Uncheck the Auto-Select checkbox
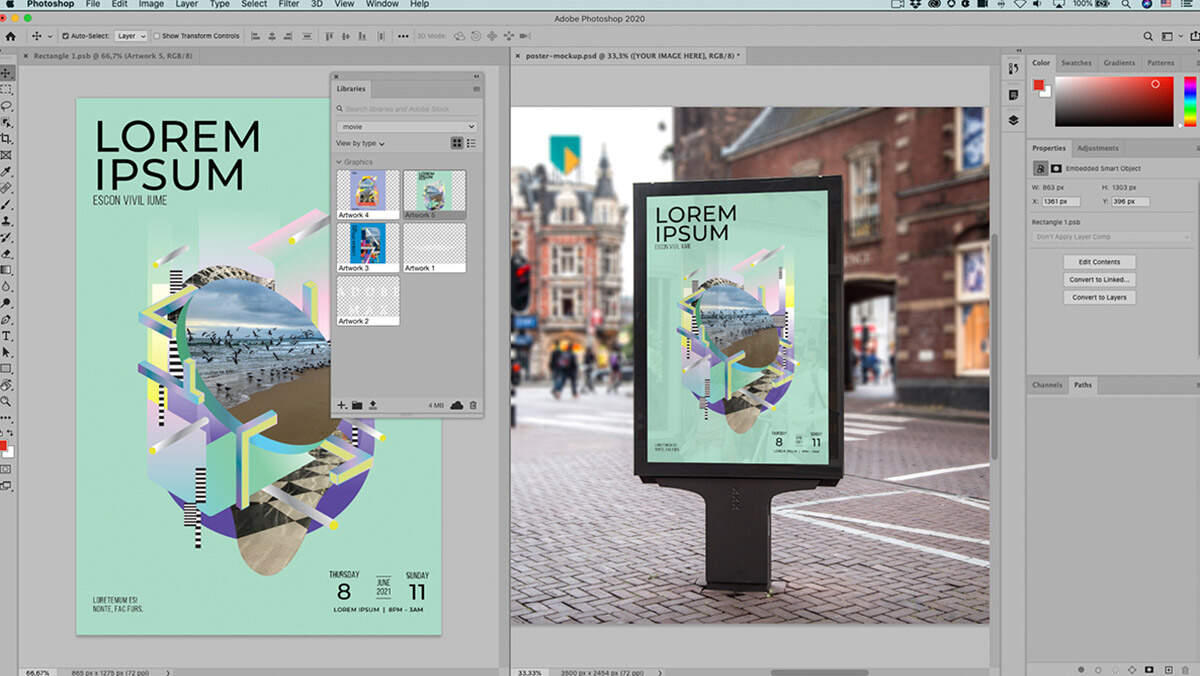 coord(66,36)
